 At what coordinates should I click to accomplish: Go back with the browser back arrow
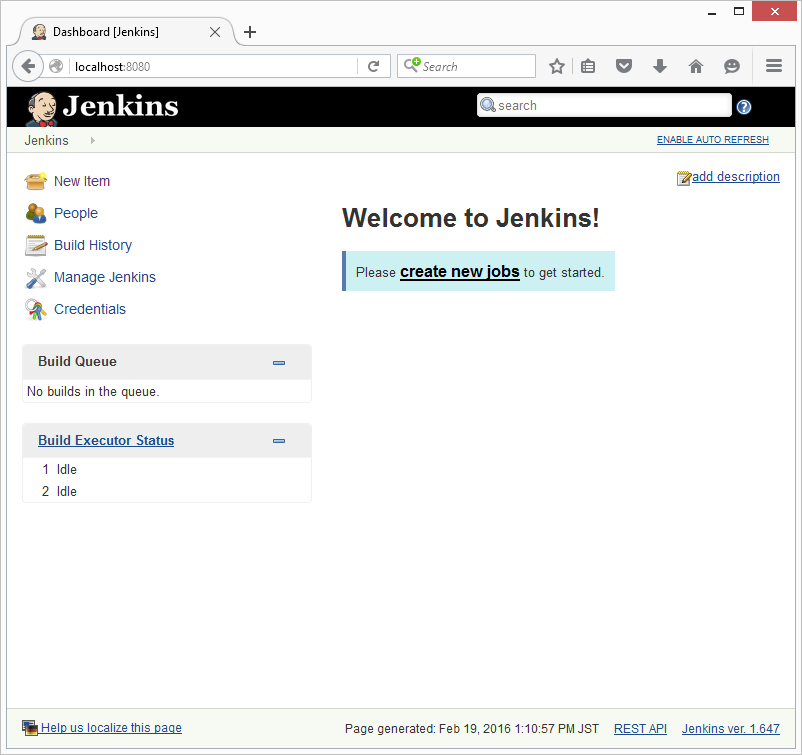pyautogui.click(x=28, y=66)
